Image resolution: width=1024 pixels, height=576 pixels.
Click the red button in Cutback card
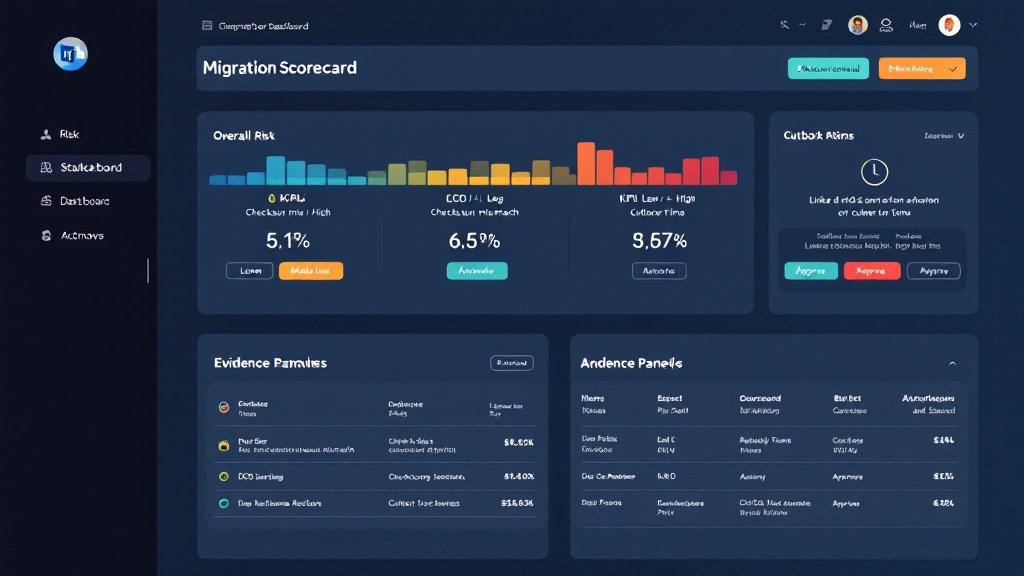[872, 271]
